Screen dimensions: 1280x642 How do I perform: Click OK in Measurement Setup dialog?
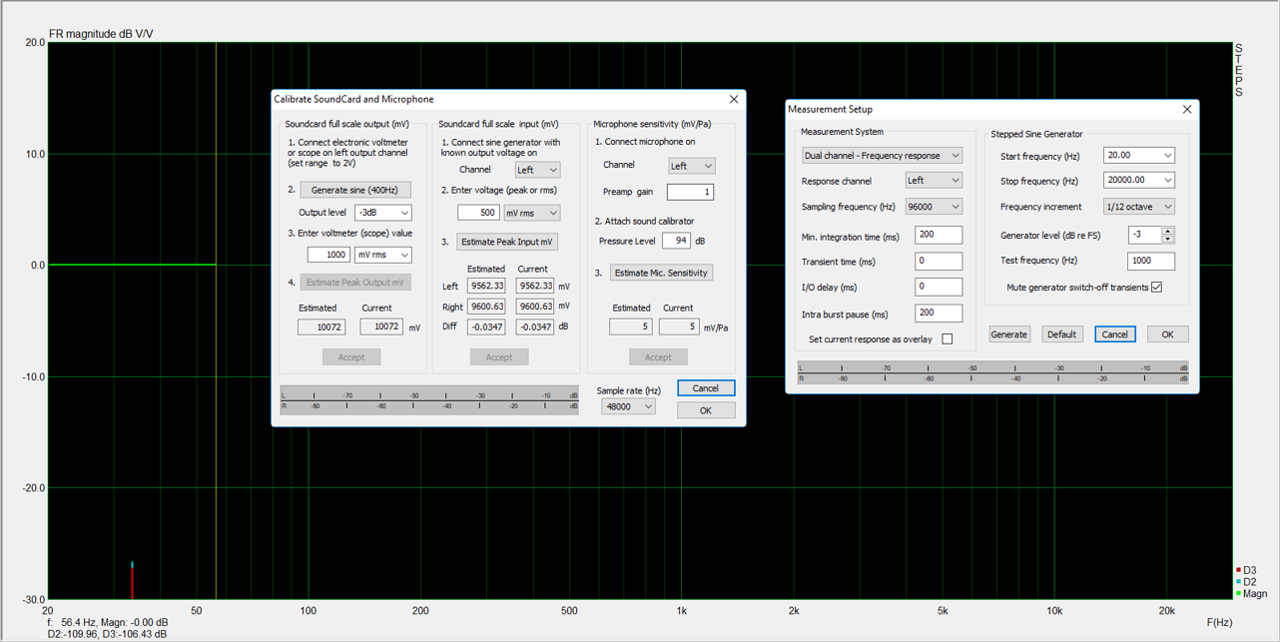(1168, 334)
